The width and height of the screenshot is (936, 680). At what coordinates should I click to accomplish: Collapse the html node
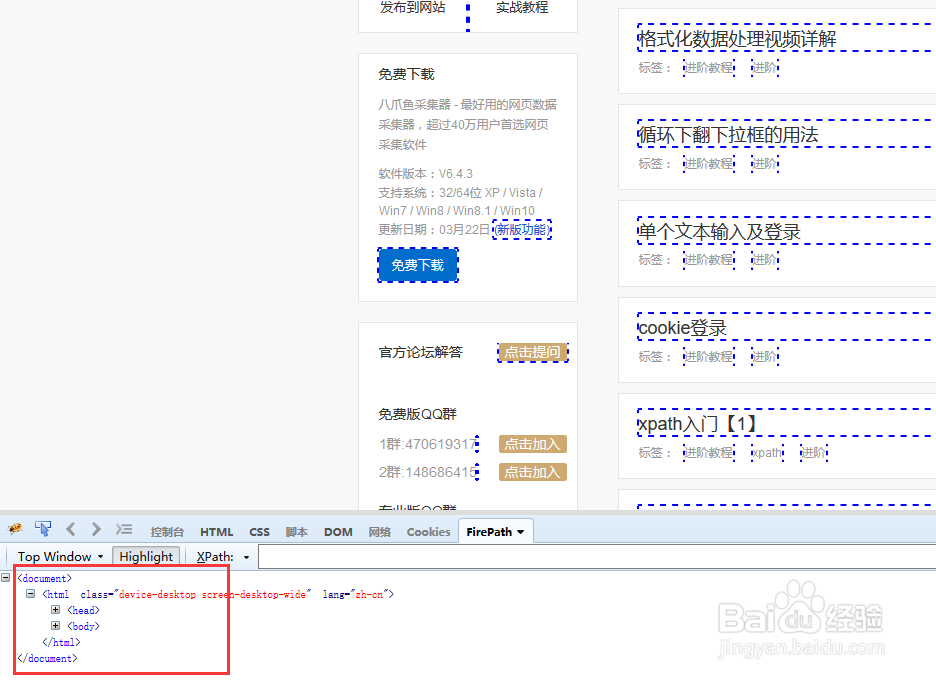(30, 593)
